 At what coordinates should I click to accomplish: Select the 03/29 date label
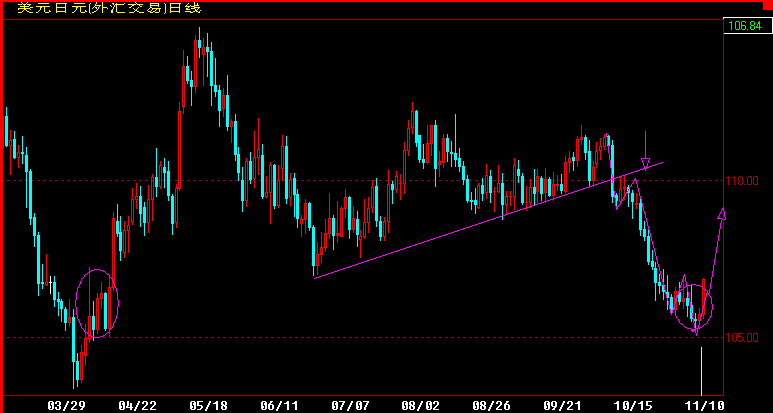(66, 406)
